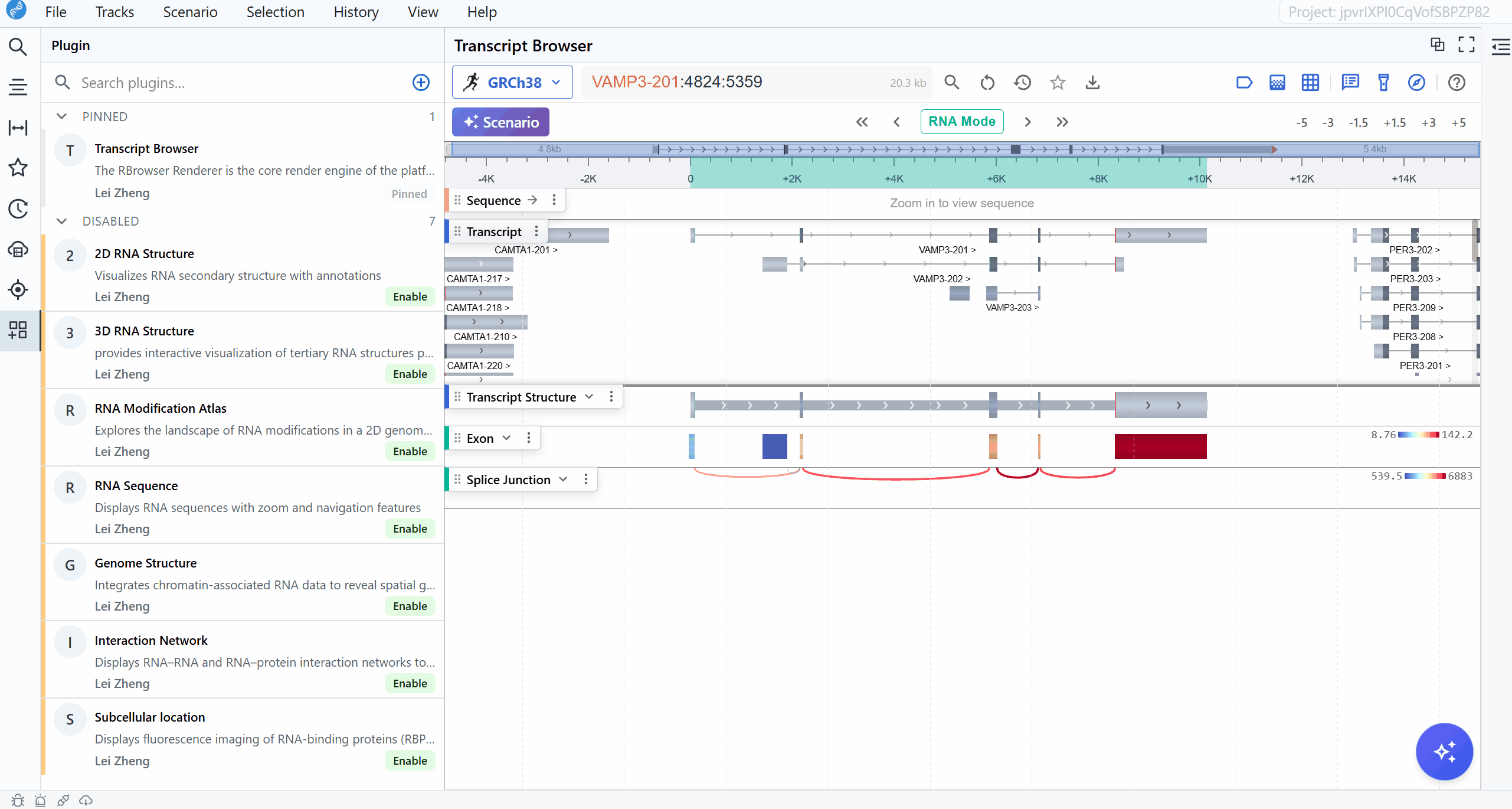Screen dimensions: 1512x809
Task: Enable the Subcellular location plugin
Action: click(410, 761)
